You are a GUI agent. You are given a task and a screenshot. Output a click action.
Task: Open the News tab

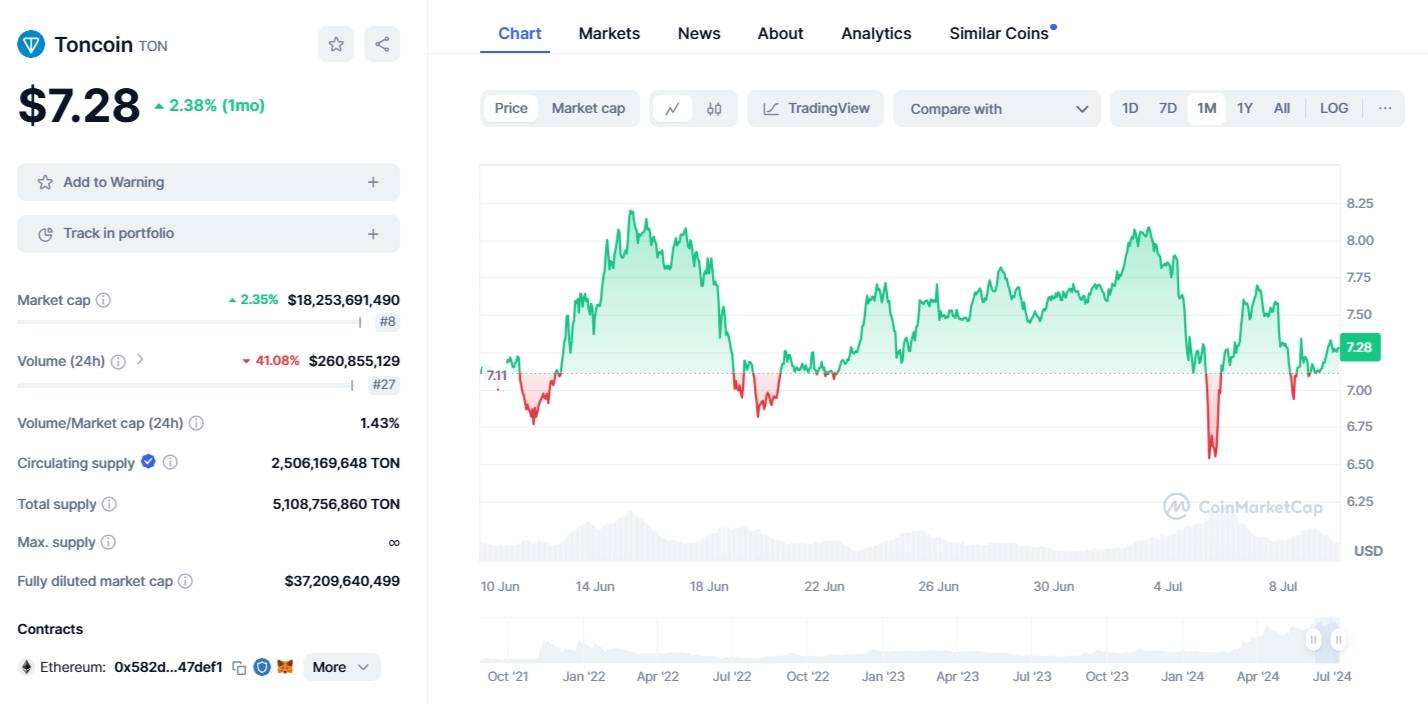tap(699, 33)
